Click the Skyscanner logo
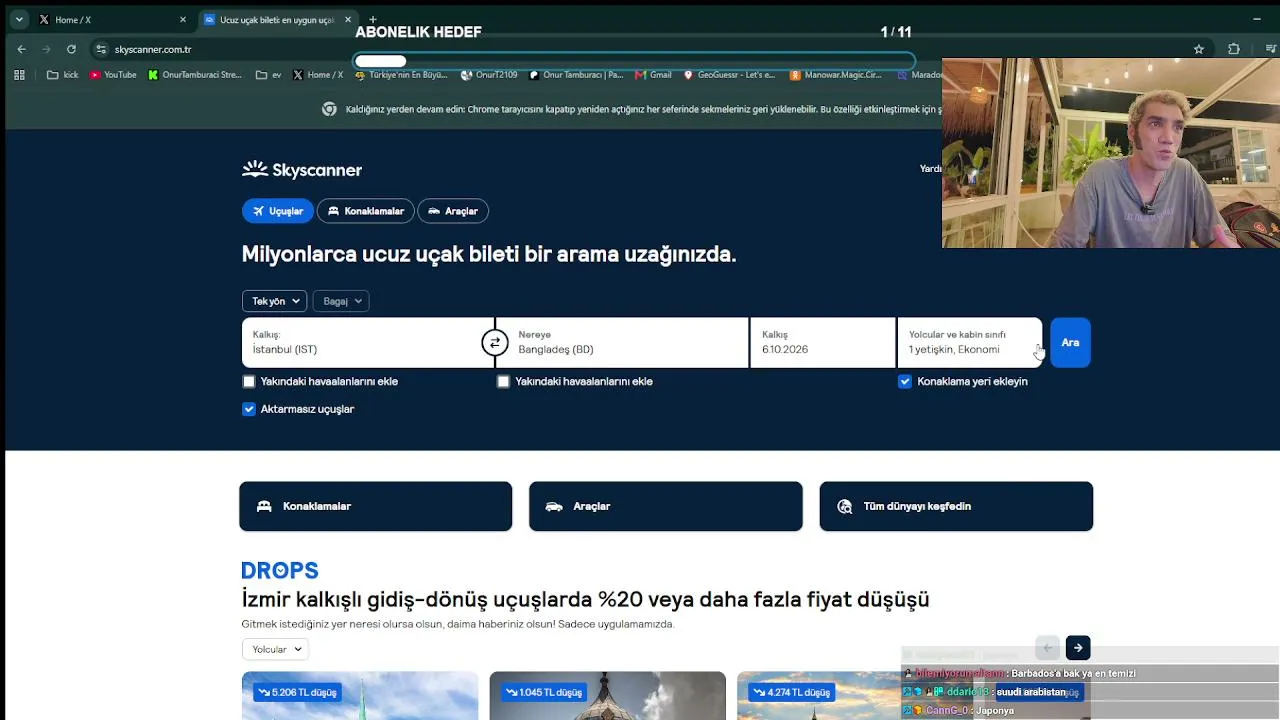1280x720 pixels. [x=302, y=170]
